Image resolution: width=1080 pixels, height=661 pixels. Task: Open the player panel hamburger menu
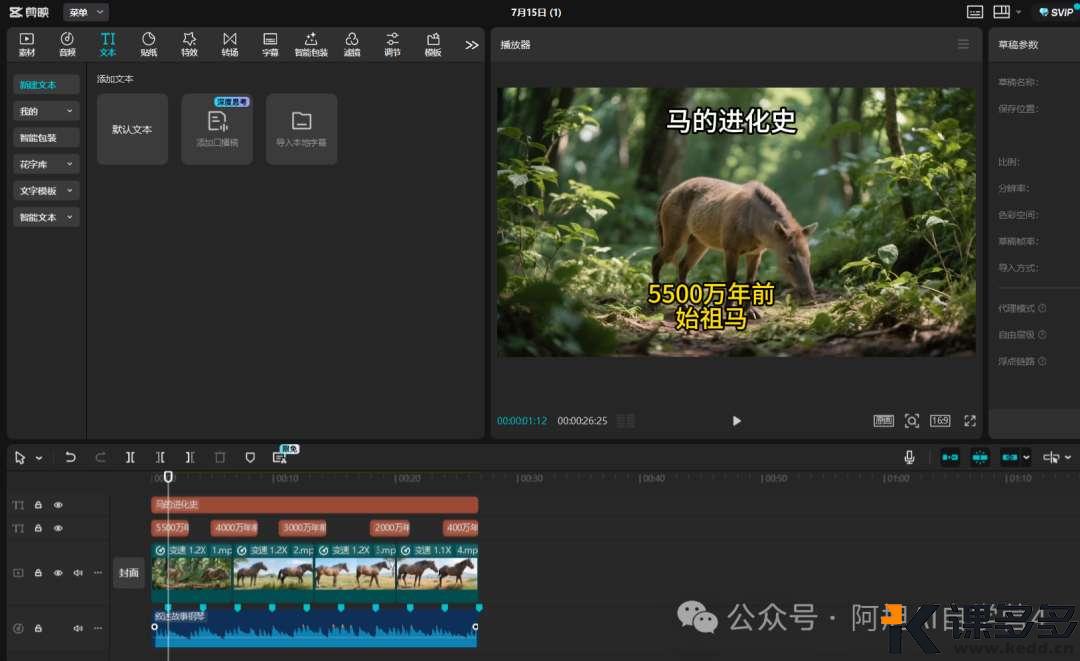click(963, 44)
